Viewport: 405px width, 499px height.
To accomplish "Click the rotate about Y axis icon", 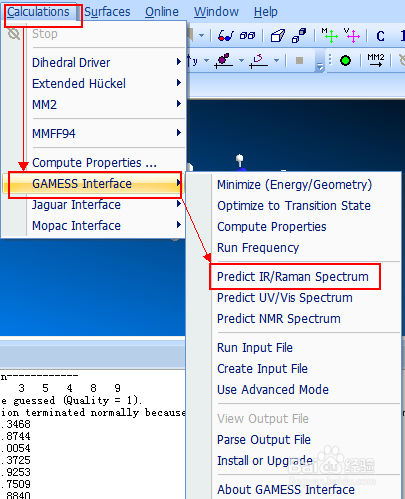I will (x=192, y=61).
